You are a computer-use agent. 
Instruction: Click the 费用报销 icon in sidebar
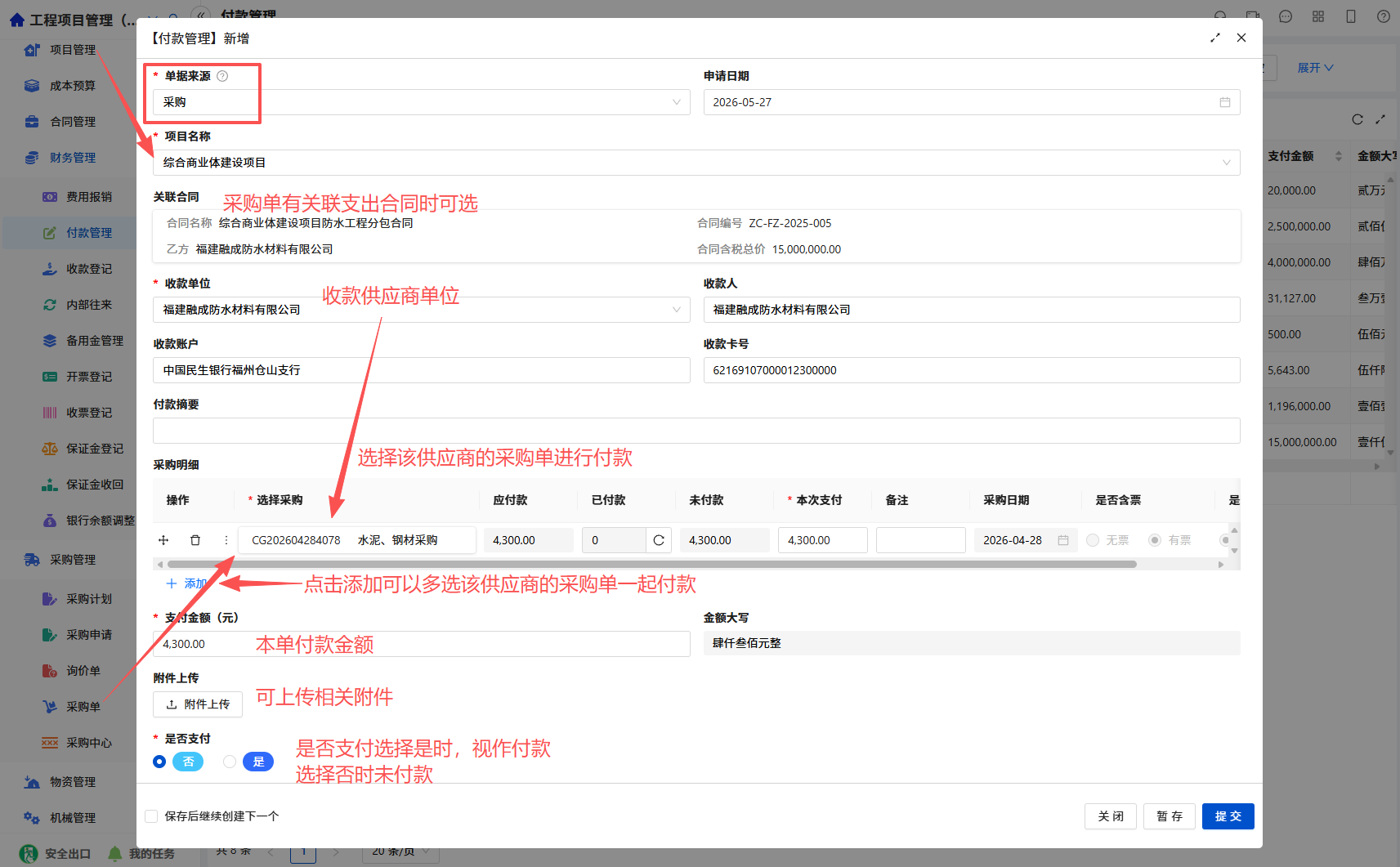pyautogui.click(x=50, y=197)
